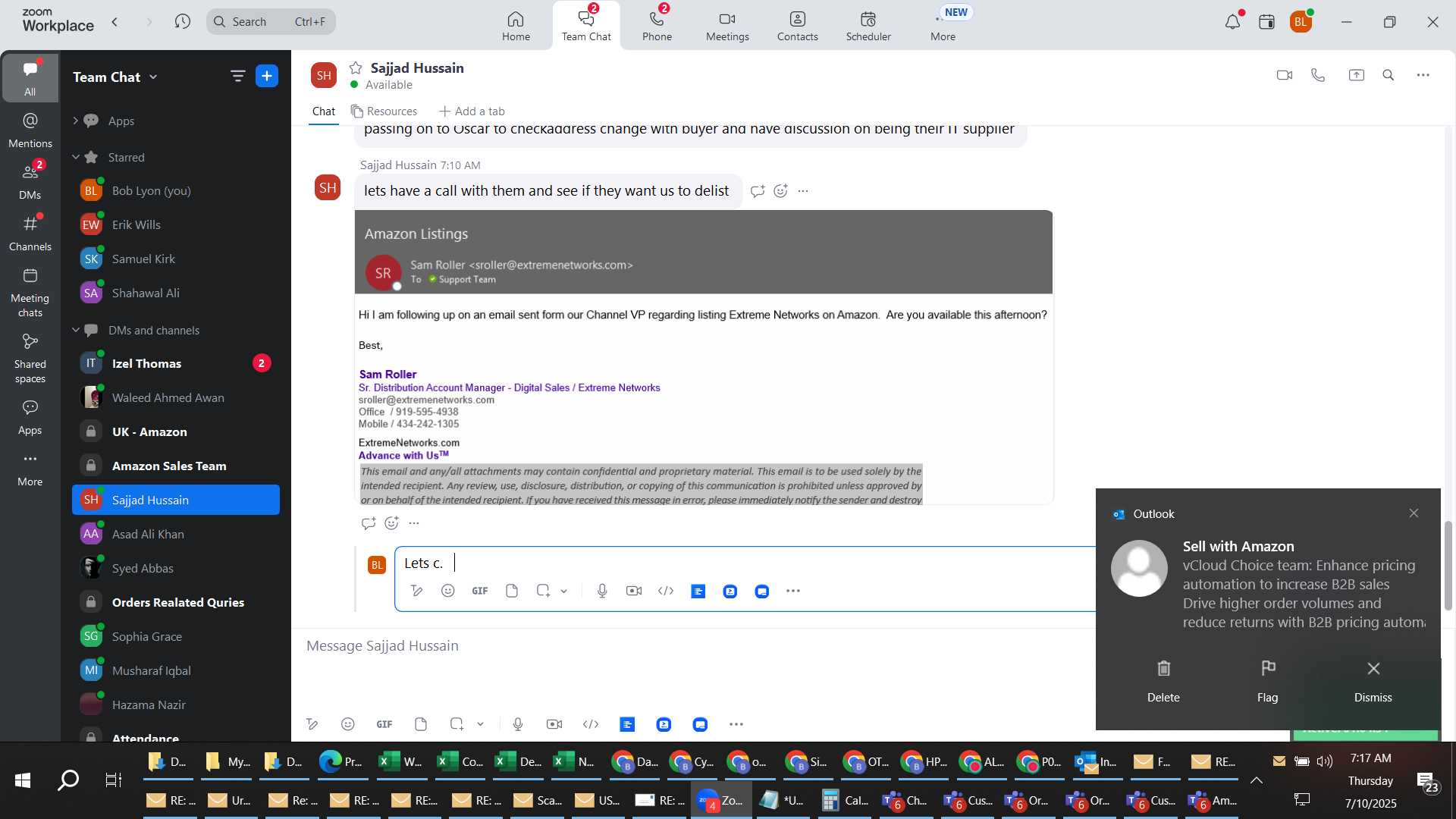Image resolution: width=1456 pixels, height=819 pixels.
Task: Open more options on 7:10 AM message
Action: coord(803,191)
